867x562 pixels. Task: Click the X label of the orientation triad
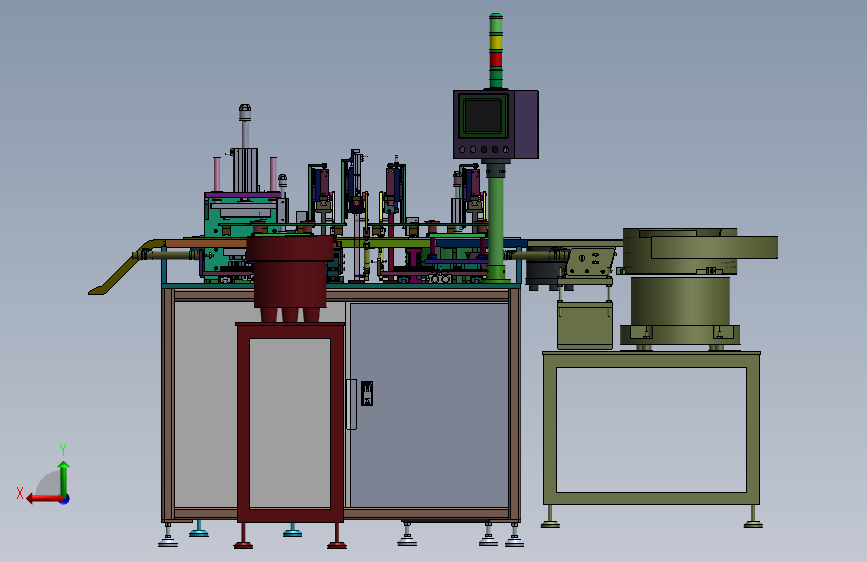click(20, 493)
